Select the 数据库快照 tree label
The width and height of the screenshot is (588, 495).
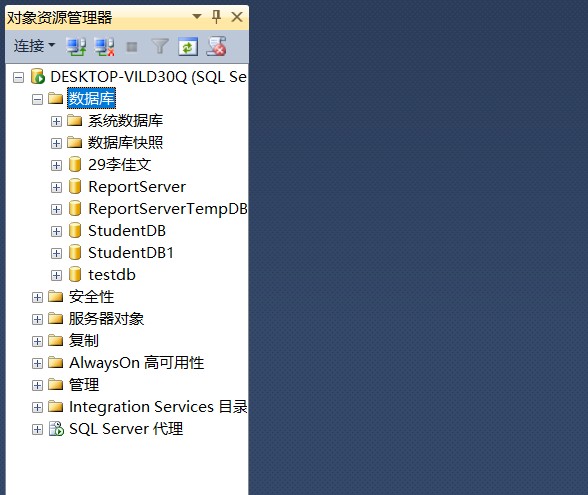tap(126, 142)
